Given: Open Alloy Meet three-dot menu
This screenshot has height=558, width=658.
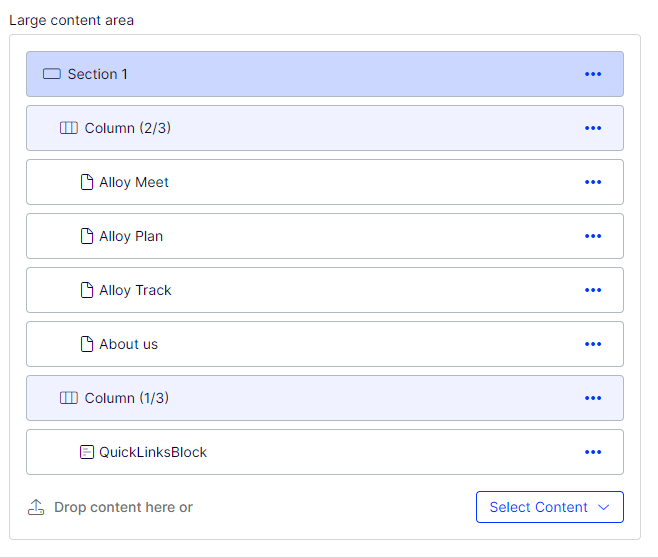Looking at the screenshot, I should (593, 182).
